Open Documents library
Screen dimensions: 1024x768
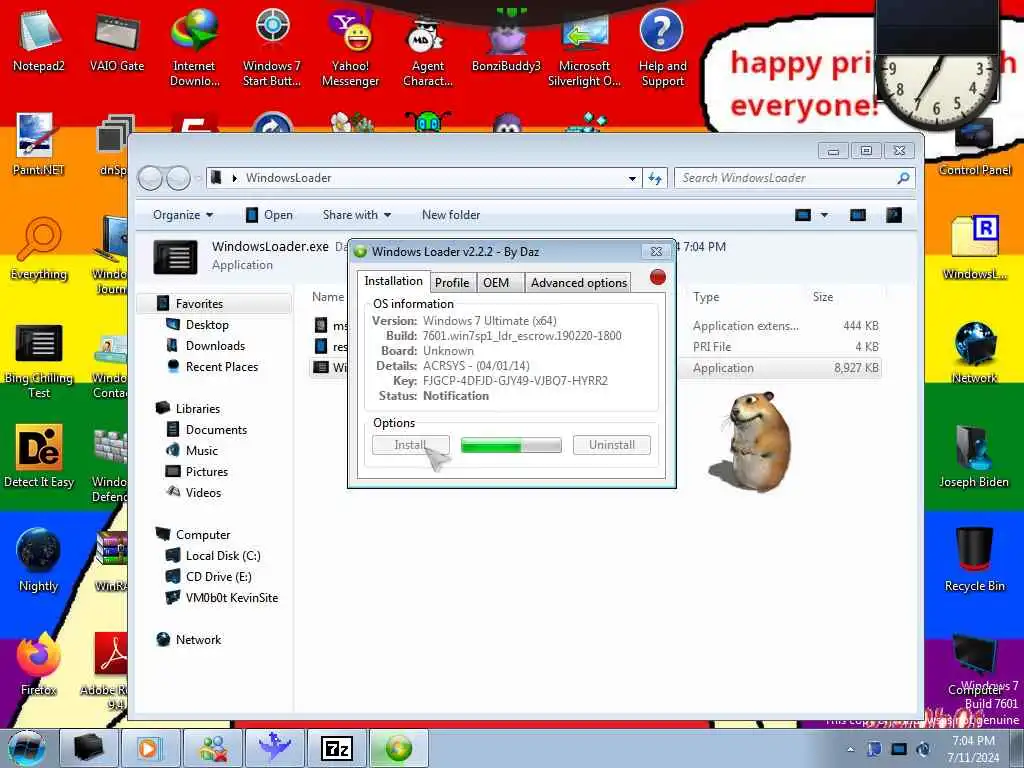(216, 430)
